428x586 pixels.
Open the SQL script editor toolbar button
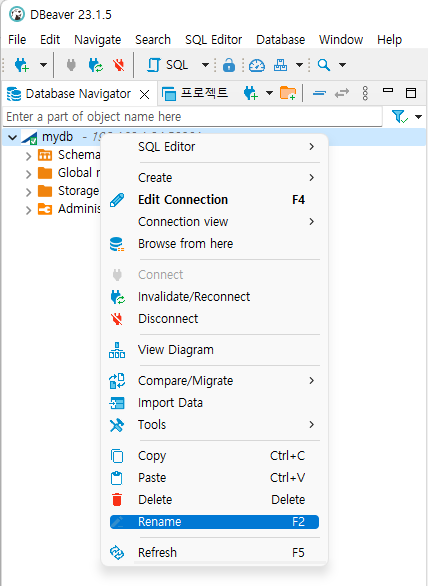click(x=167, y=65)
